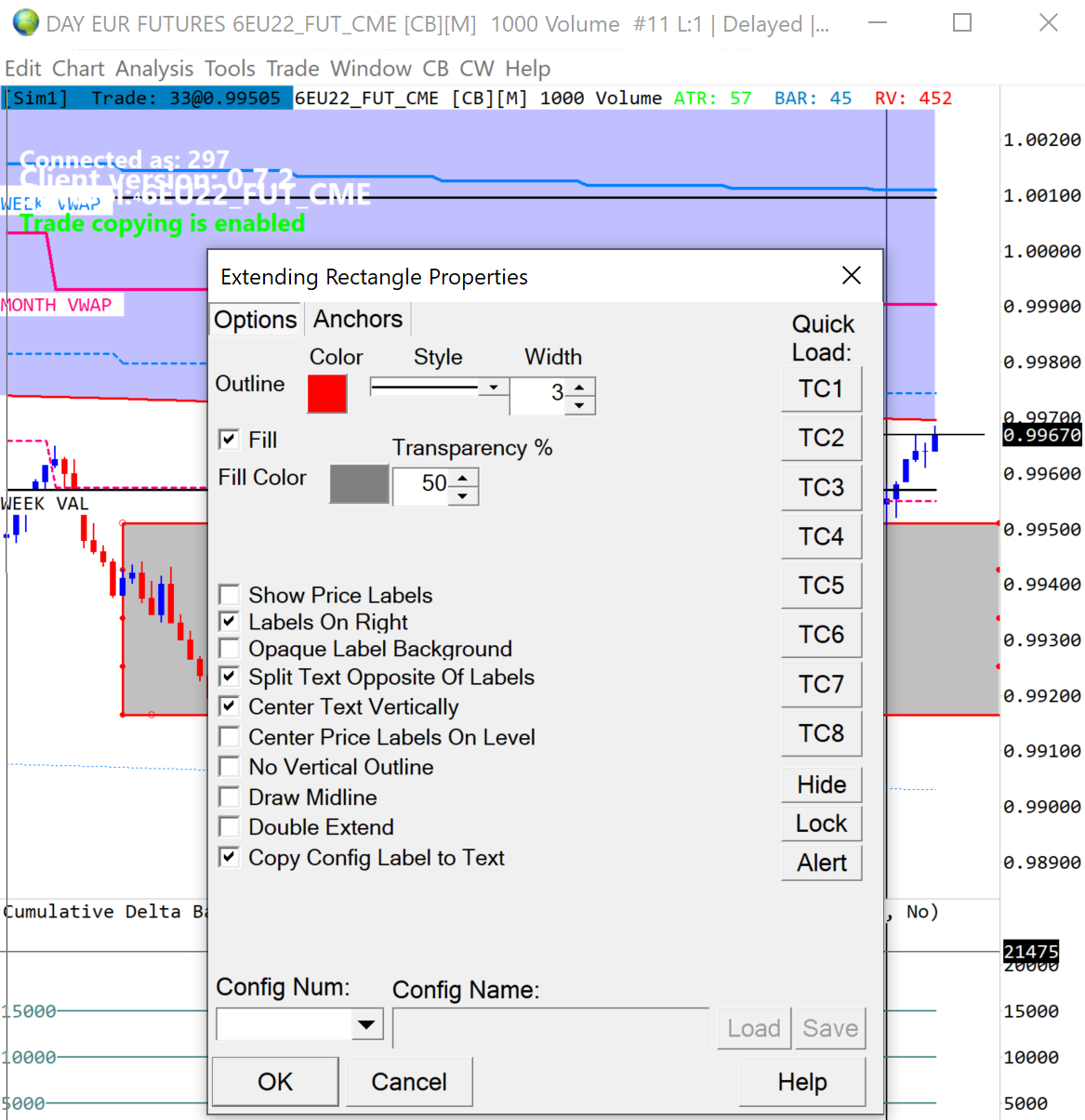1085x1120 pixels.
Task: Load quick config TC7
Action: coord(822,684)
